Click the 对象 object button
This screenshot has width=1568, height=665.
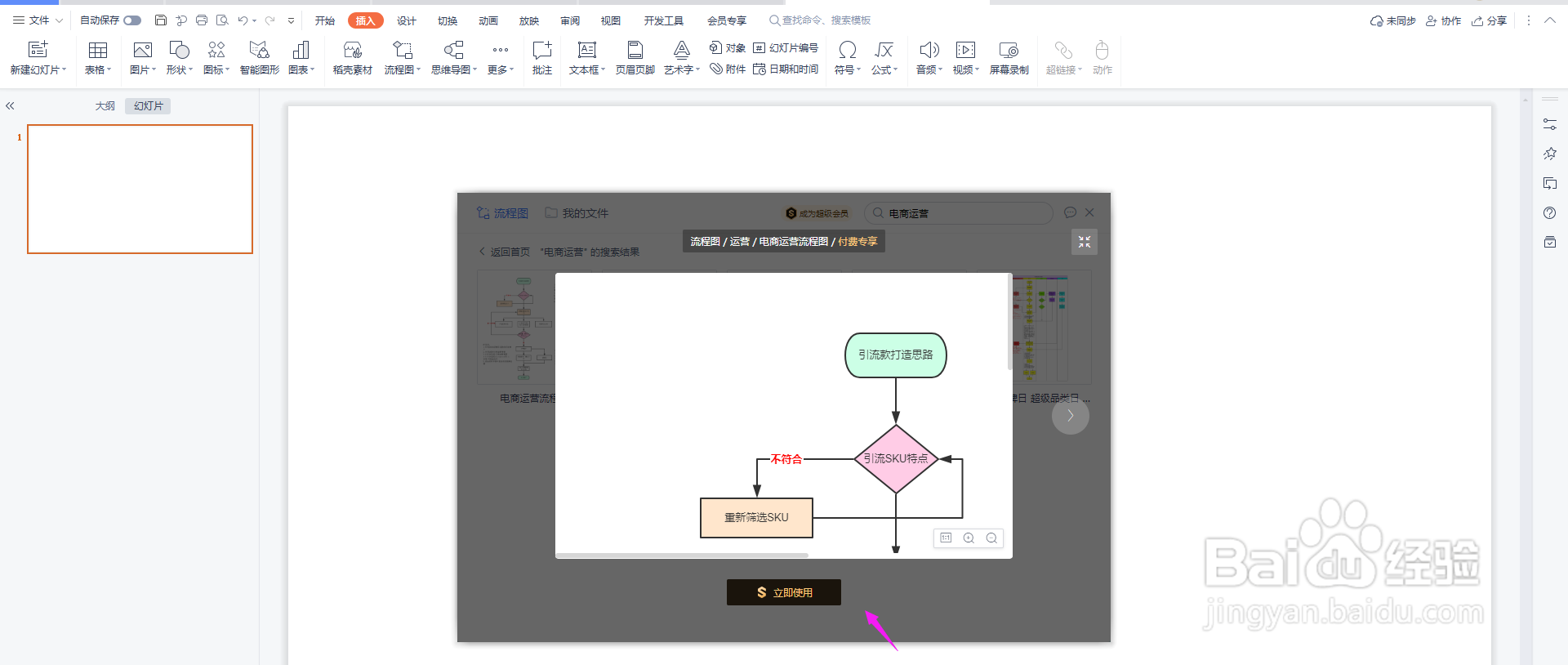click(x=728, y=47)
